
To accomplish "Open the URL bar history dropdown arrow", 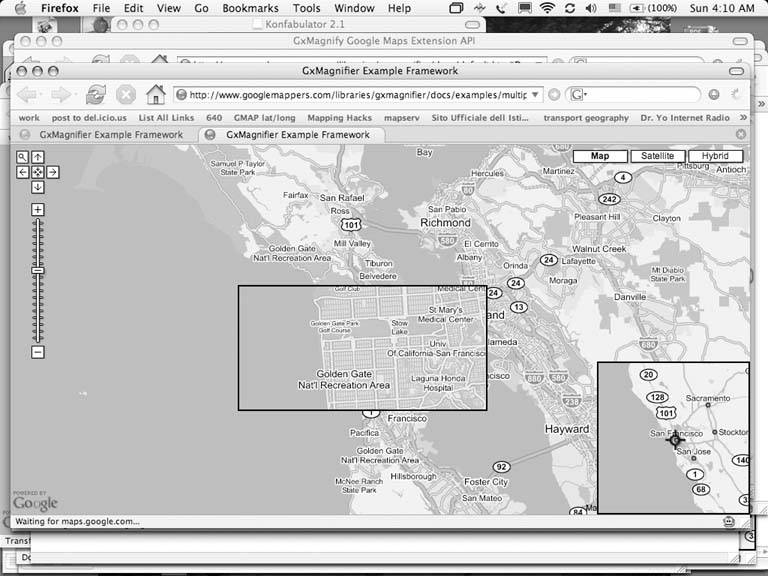I will 537,95.
